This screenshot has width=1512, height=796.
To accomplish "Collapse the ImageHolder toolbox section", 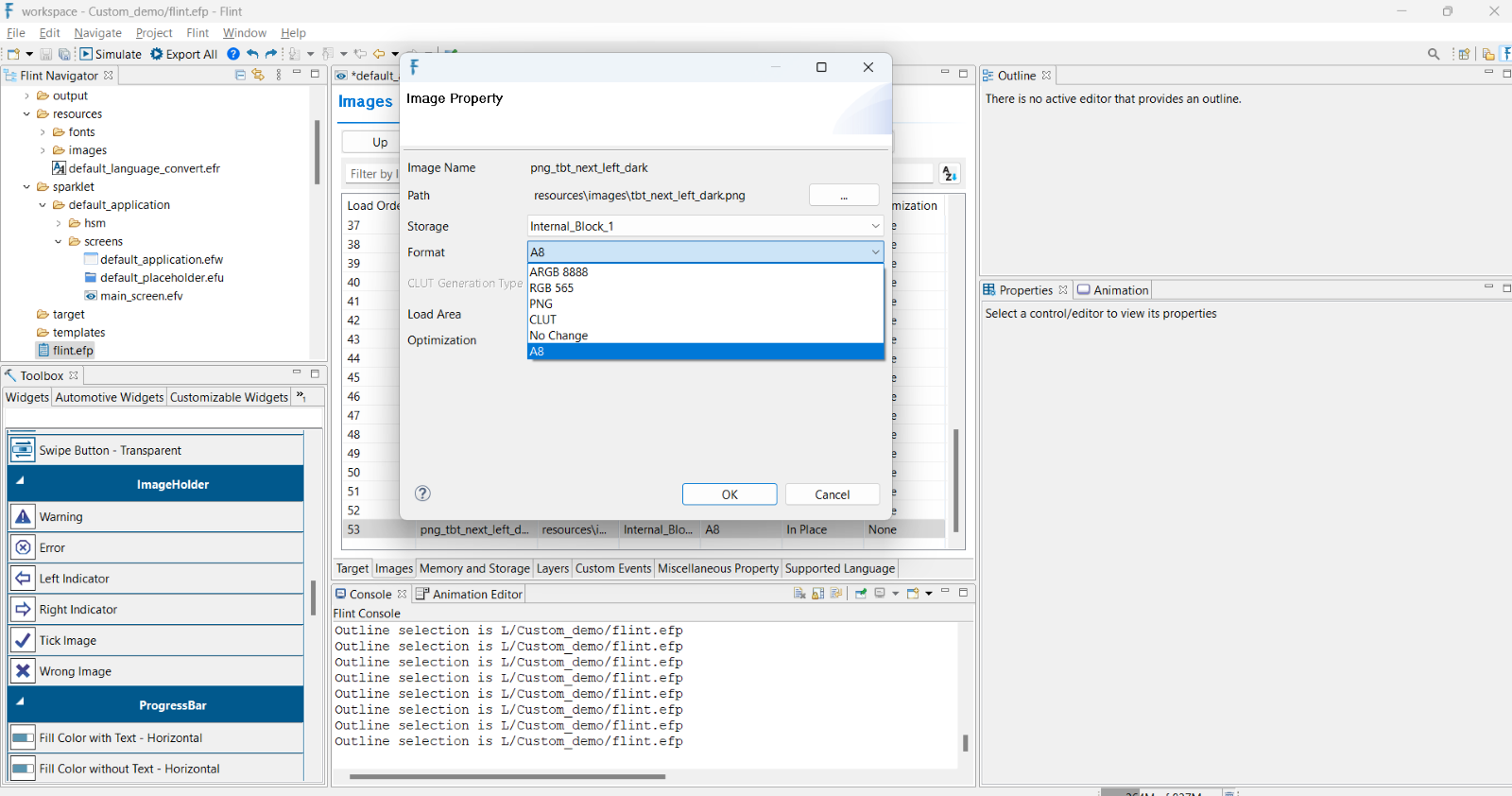I will click(x=20, y=481).
